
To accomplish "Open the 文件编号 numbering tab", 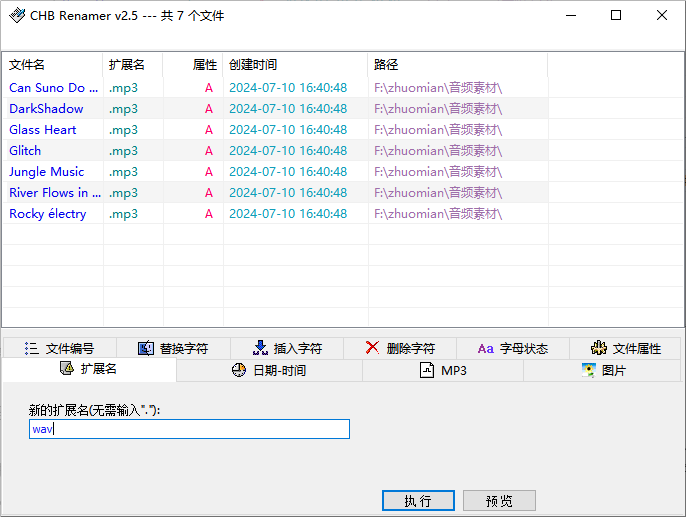I will click(59, 348).
